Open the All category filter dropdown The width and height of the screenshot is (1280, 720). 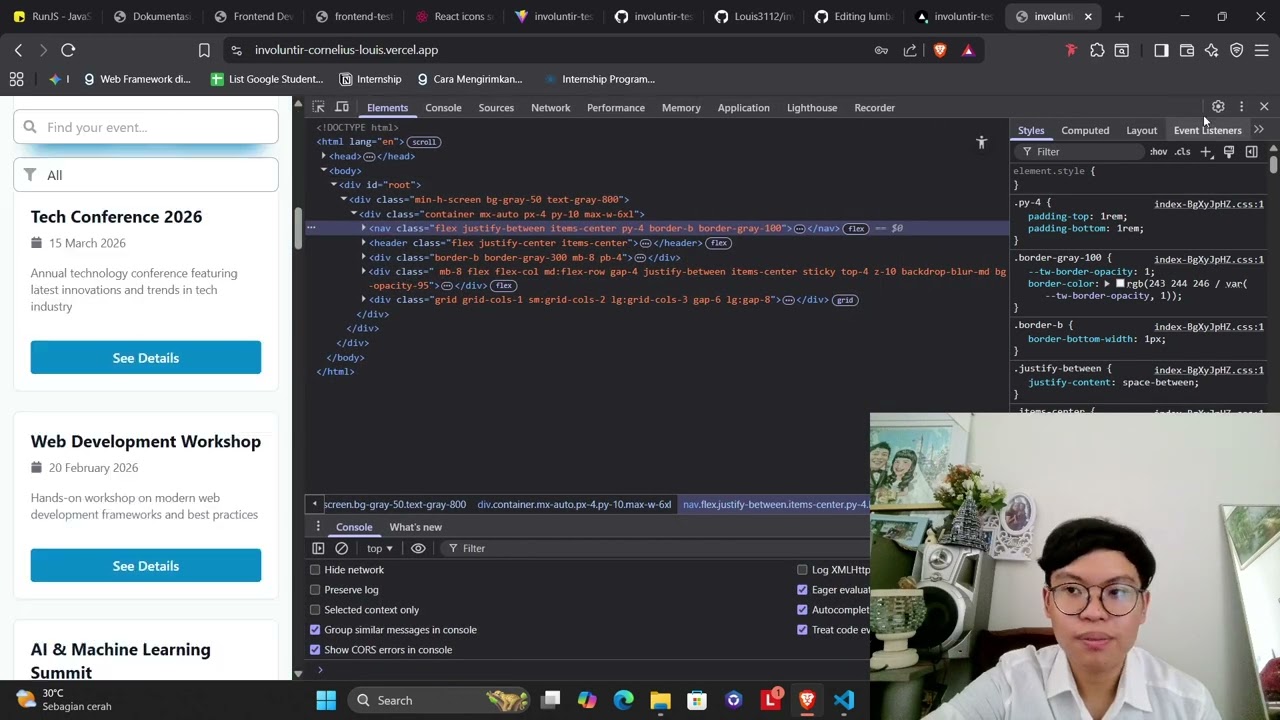[x=146, y=175]
